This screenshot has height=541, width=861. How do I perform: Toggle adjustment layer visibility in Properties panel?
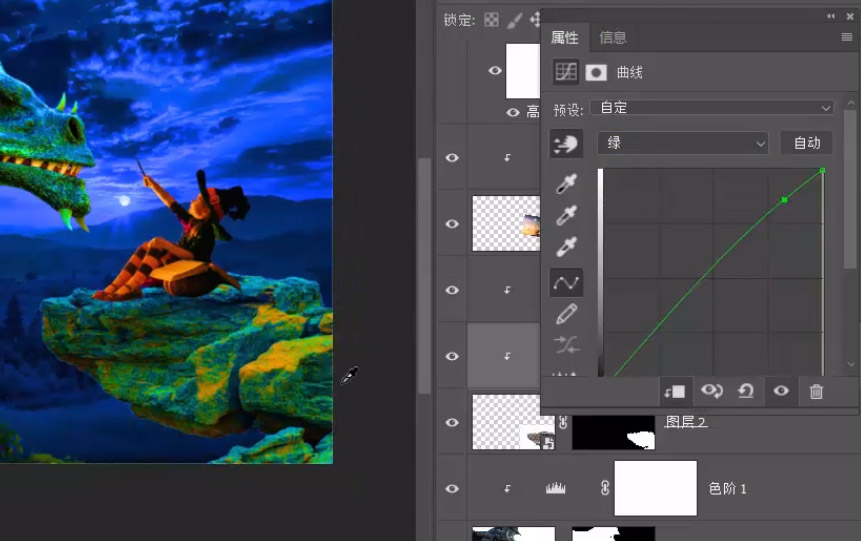[781, 391]
